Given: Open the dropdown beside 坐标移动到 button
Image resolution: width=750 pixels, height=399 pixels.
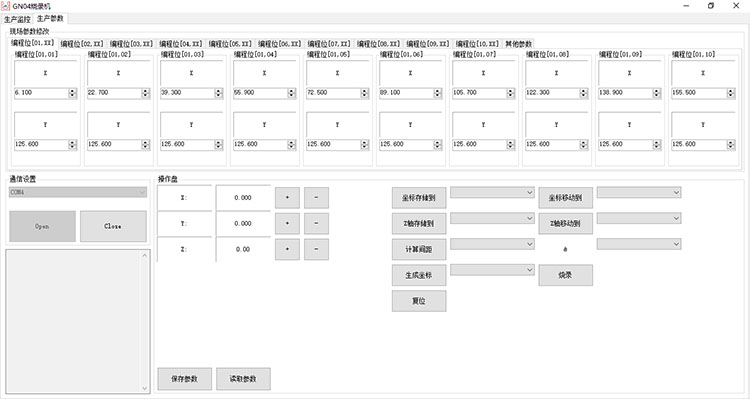Looking at the screenshot, I should pos(639,192).
